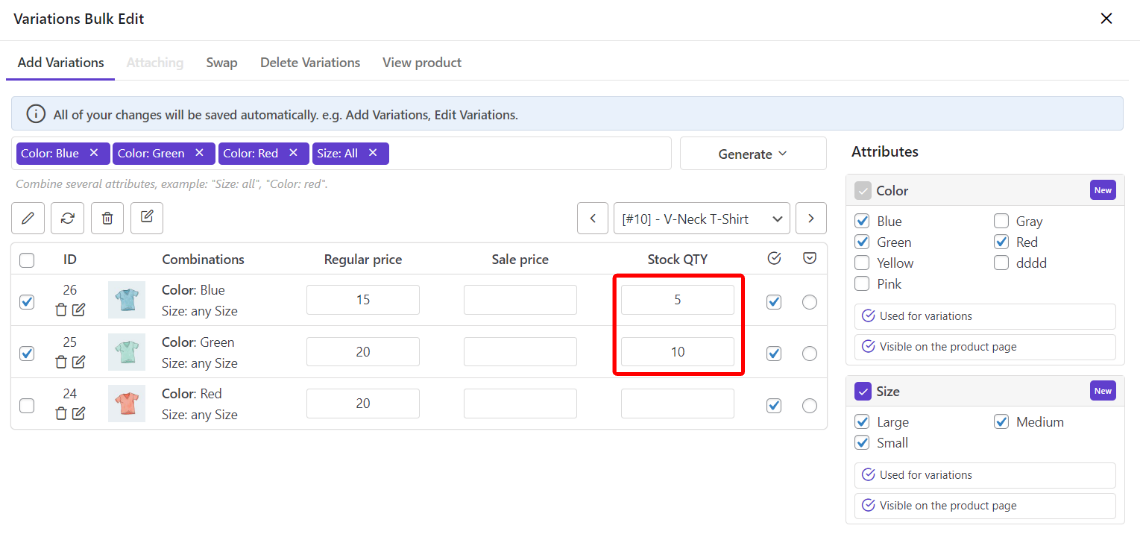
Task: Check the Yellow color attribute
Action: point(862,263)
